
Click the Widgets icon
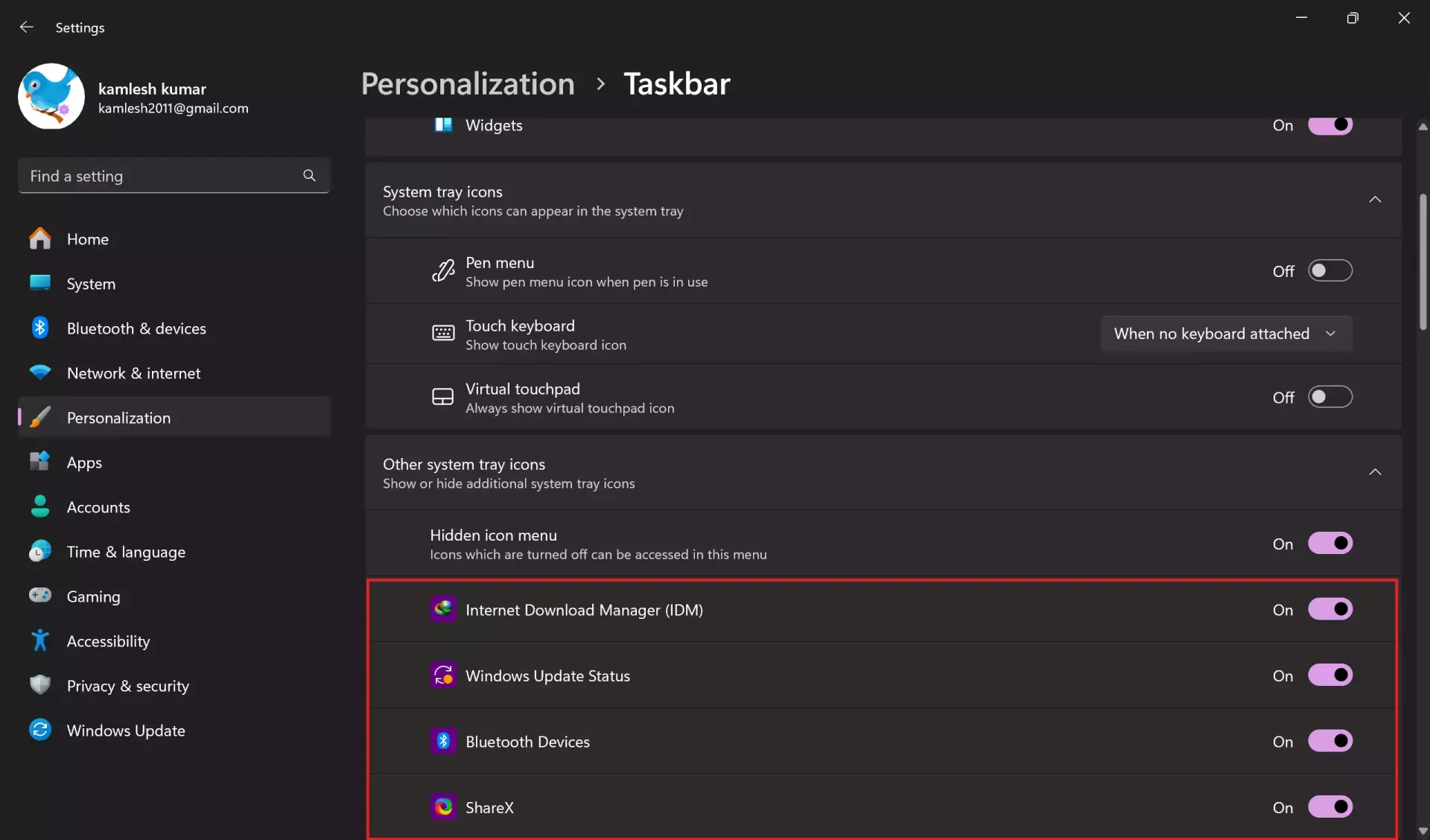(443, 125)
